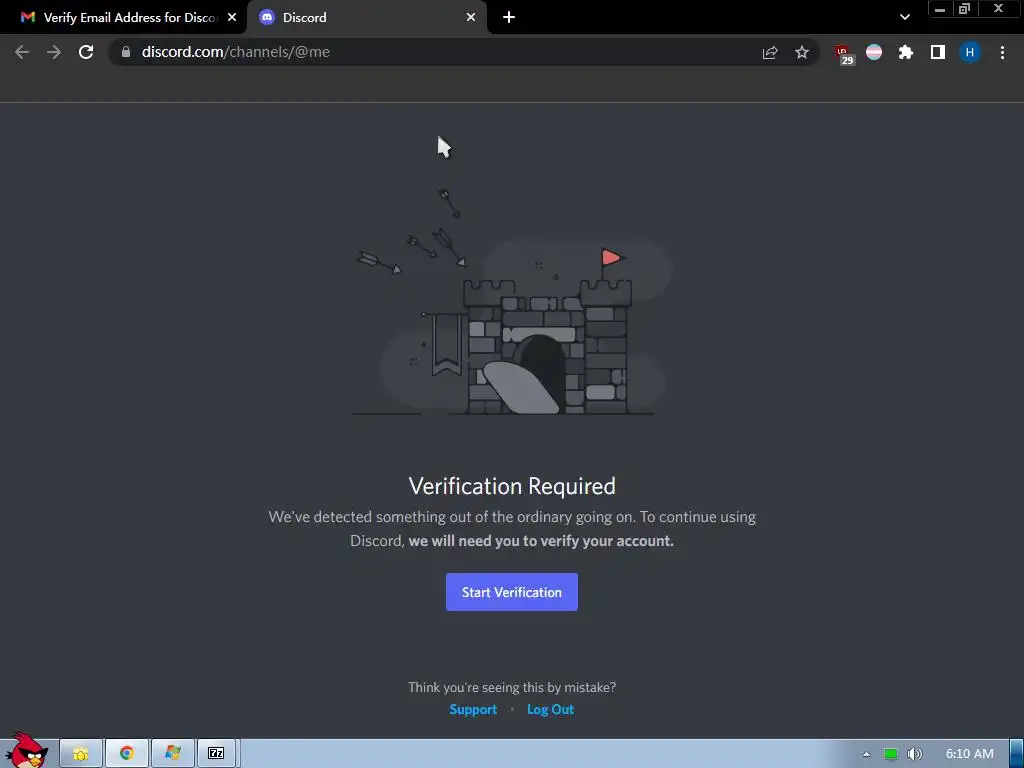Open the H profile avatar
Viewport: 1024px width, 768px height.
[x=970, y=52]
